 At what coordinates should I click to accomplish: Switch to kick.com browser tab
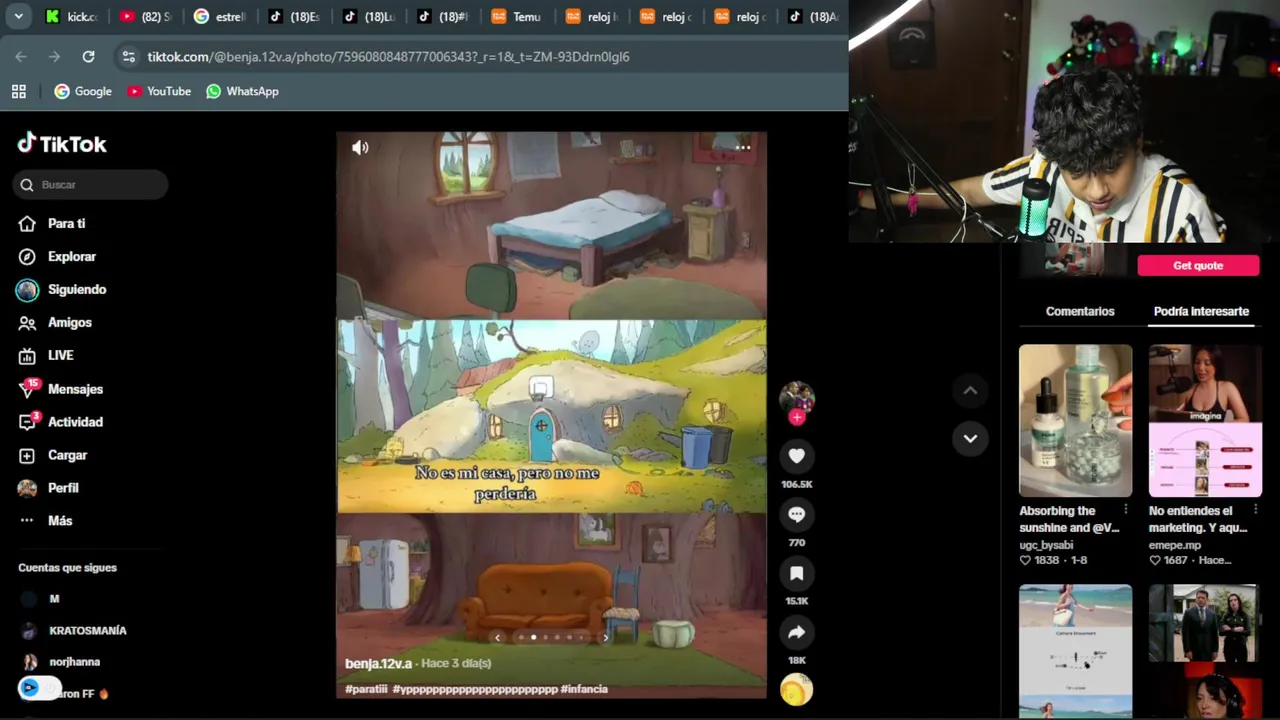(x=72, y=16)
